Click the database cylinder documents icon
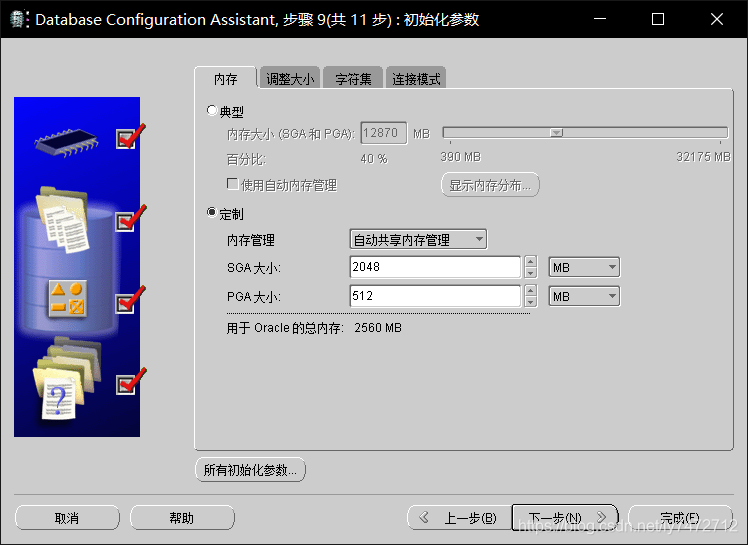 (63, 220)
